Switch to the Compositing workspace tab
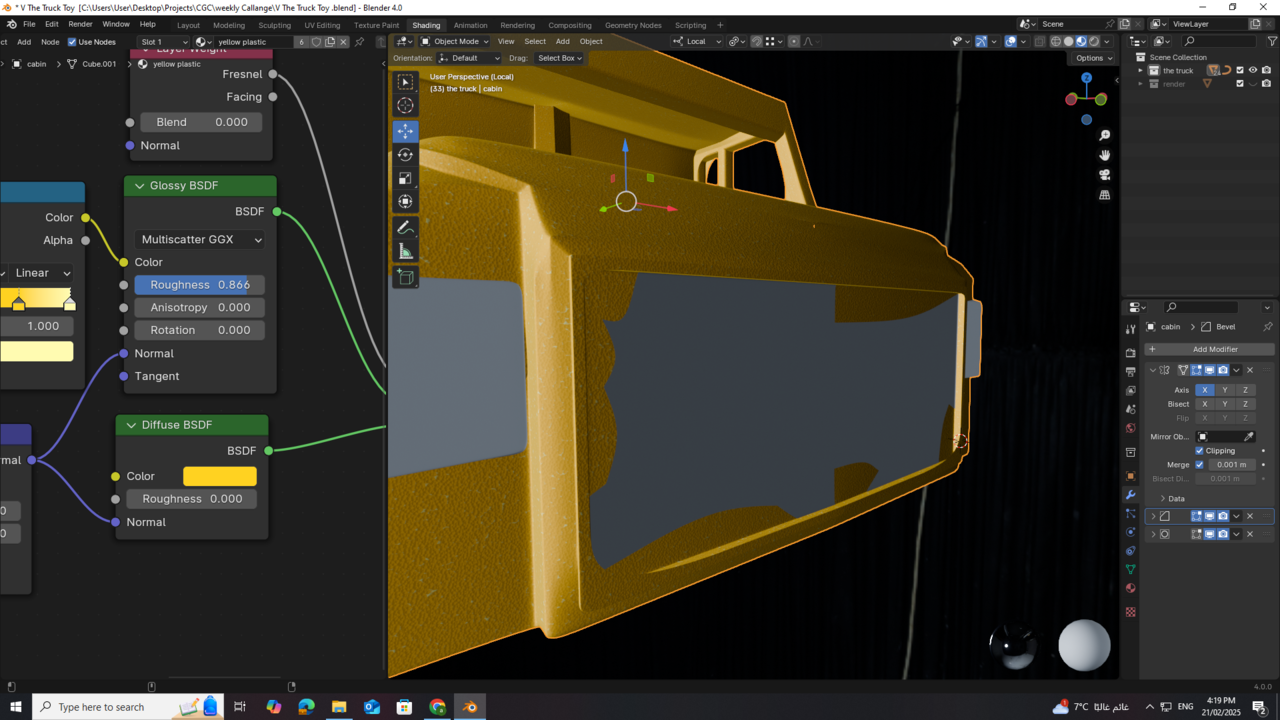The image size is (1280, 720). tap(570, 25)
